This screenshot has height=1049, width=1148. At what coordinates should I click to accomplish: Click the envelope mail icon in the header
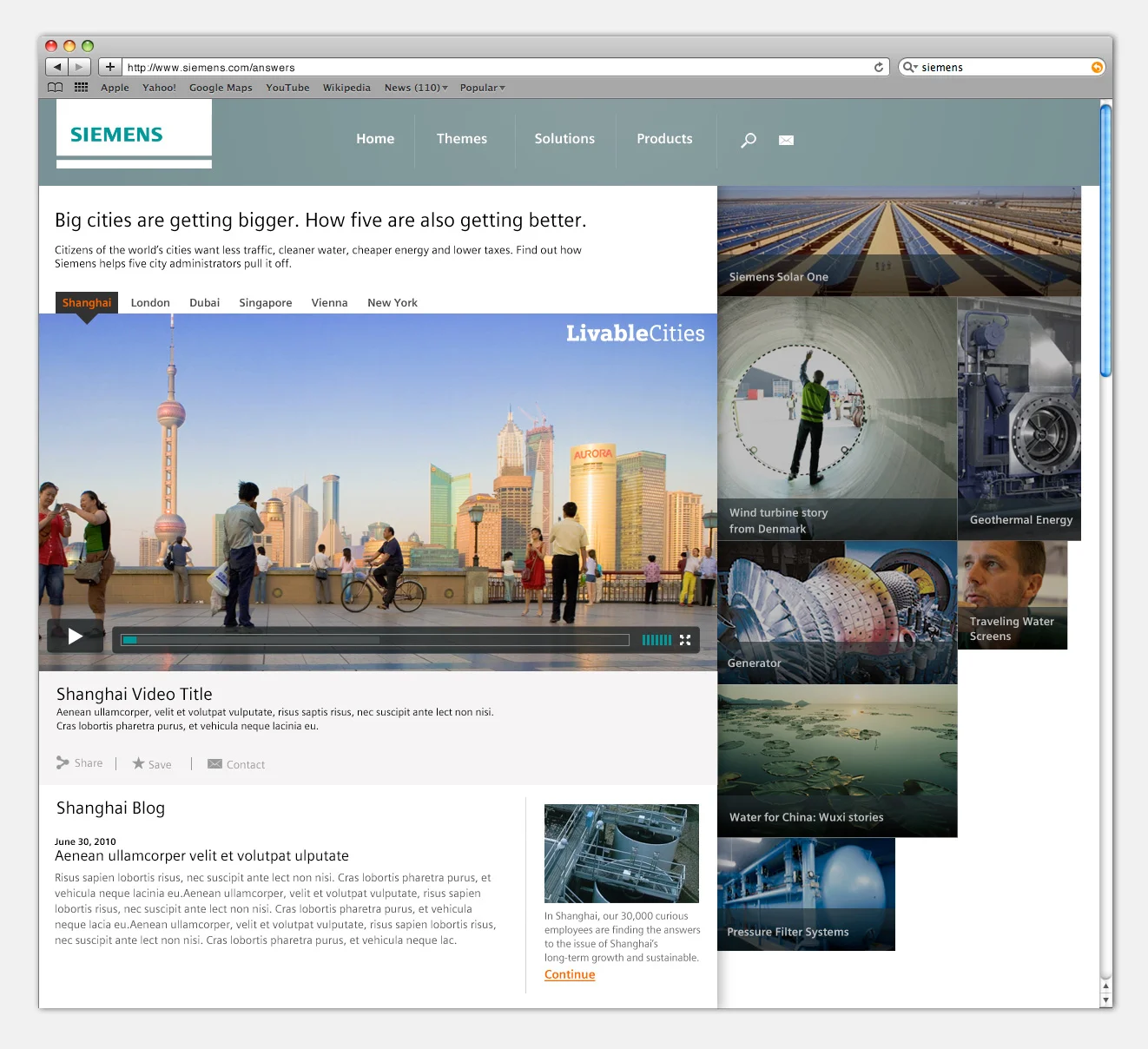[x=786, y=140]
